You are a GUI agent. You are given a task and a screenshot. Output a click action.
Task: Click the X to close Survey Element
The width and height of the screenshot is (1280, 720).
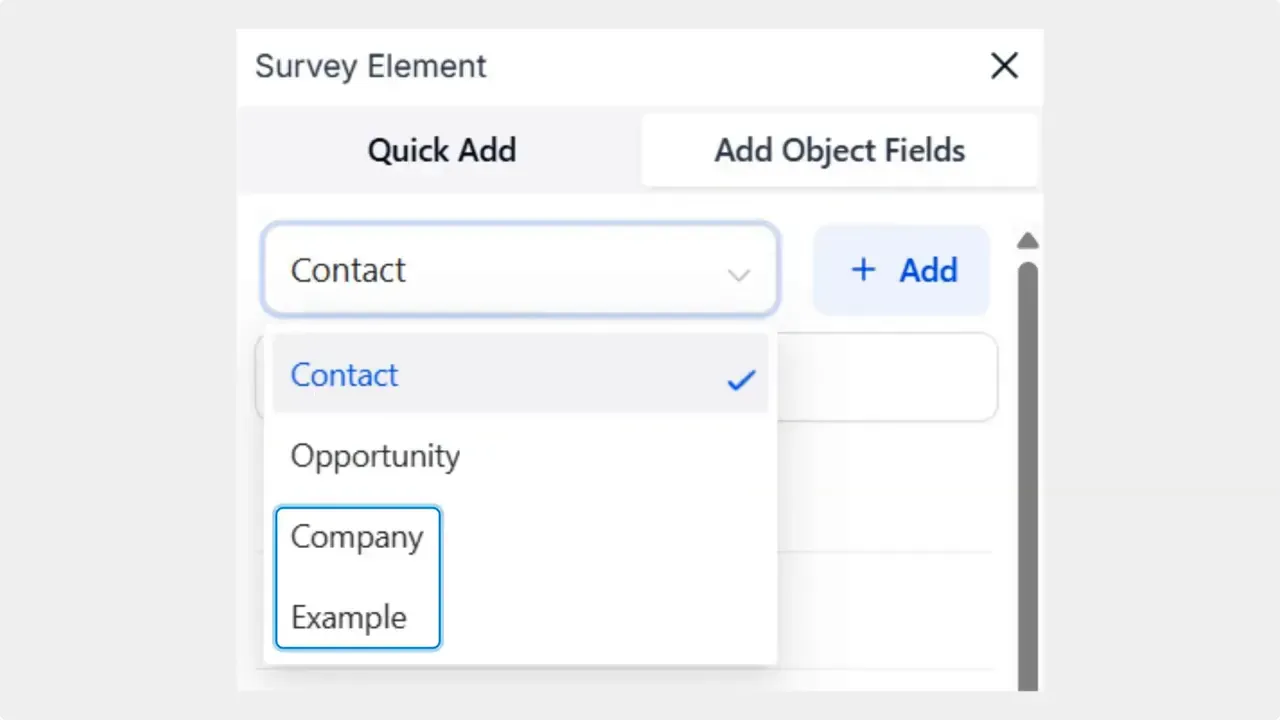point(1004,66)
